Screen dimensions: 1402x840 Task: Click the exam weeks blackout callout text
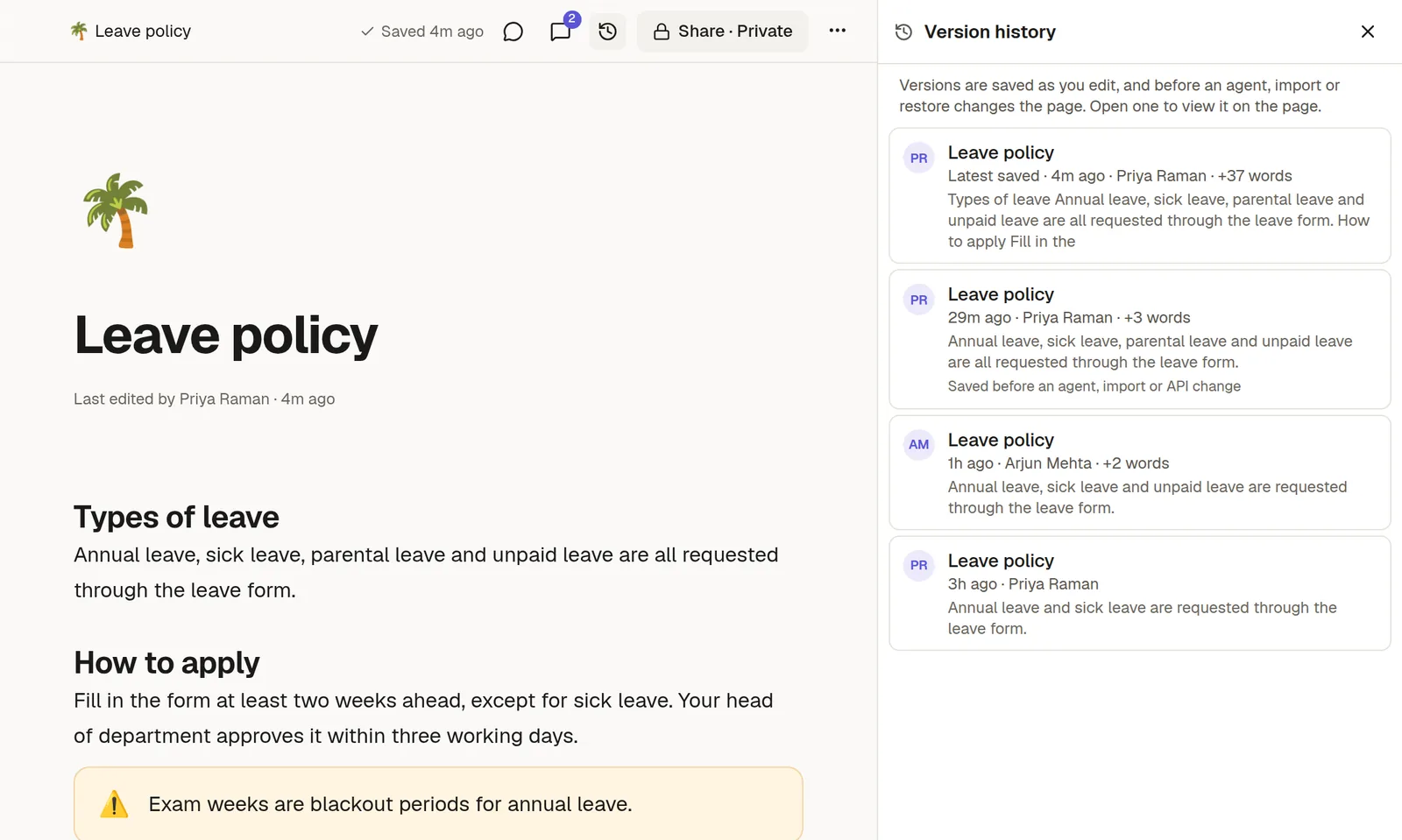click(x=390, y=804)
